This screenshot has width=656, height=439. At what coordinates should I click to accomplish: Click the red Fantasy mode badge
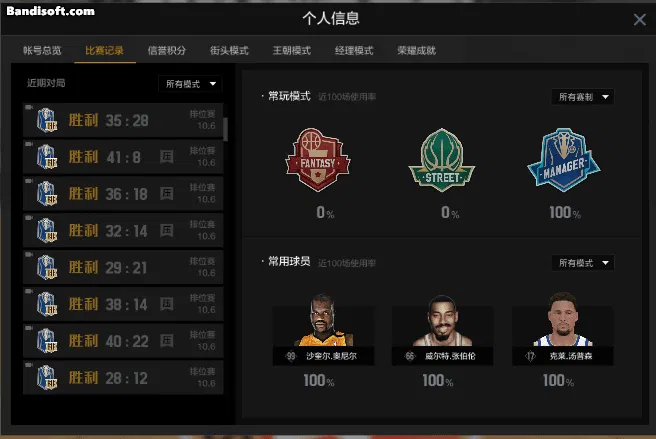tap(318, 159)
